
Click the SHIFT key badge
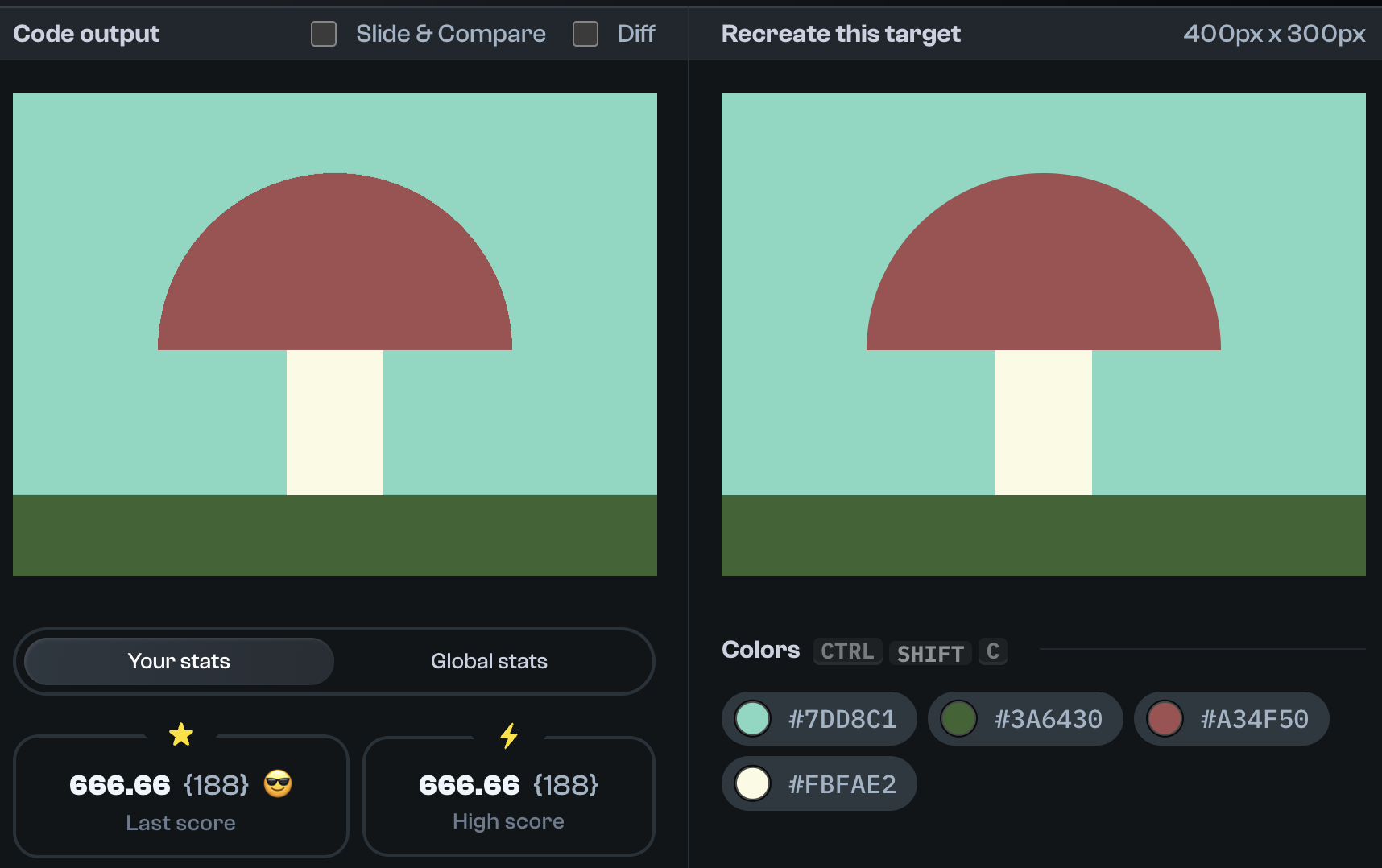click(x=930, y=653)
